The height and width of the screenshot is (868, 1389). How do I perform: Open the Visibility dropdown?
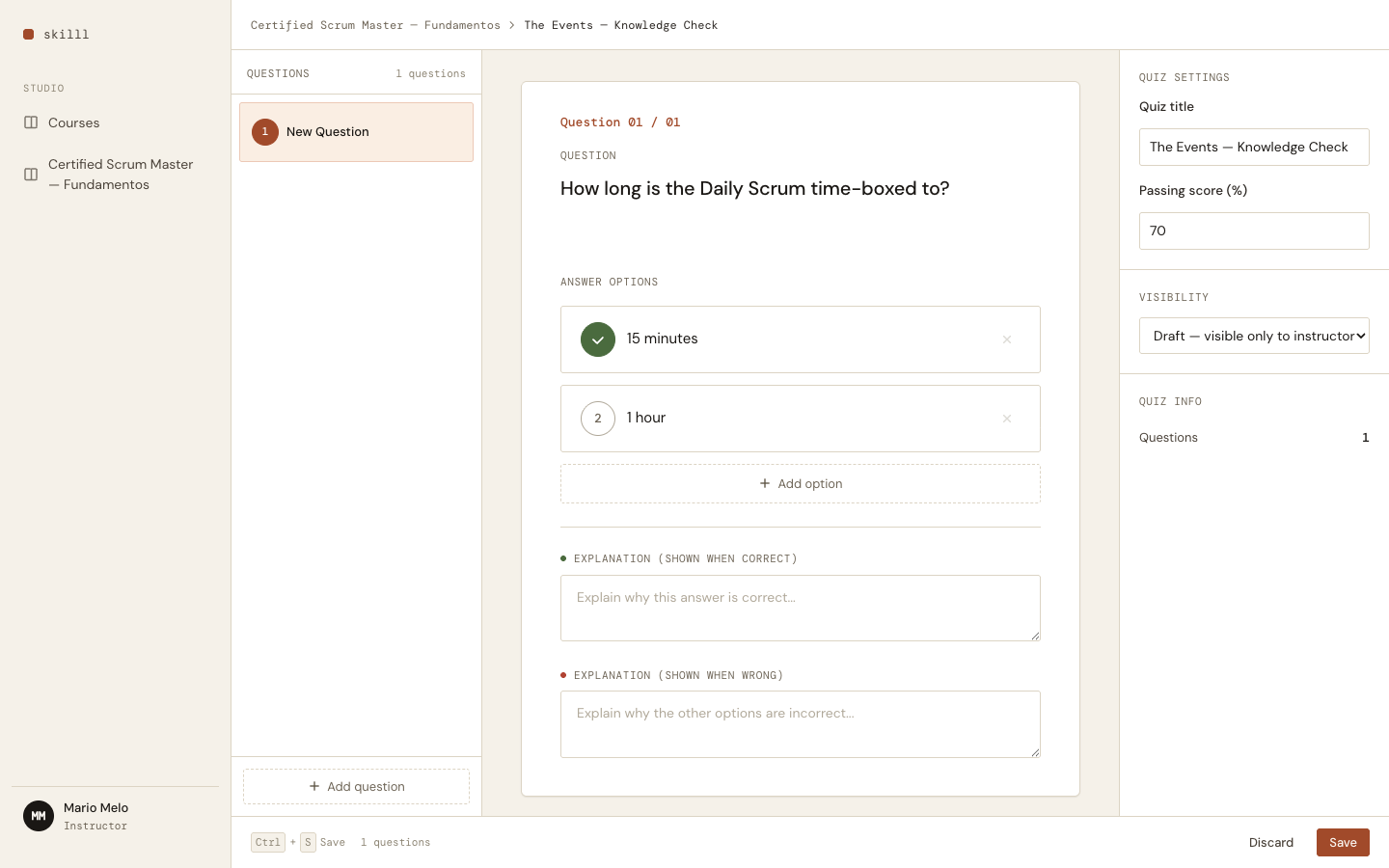1254,336
